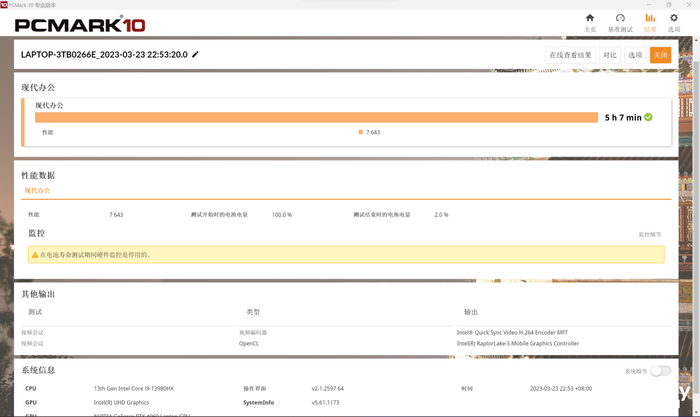Click the 类型 column header
Viewport: 700px width, 417px height.
253,312
